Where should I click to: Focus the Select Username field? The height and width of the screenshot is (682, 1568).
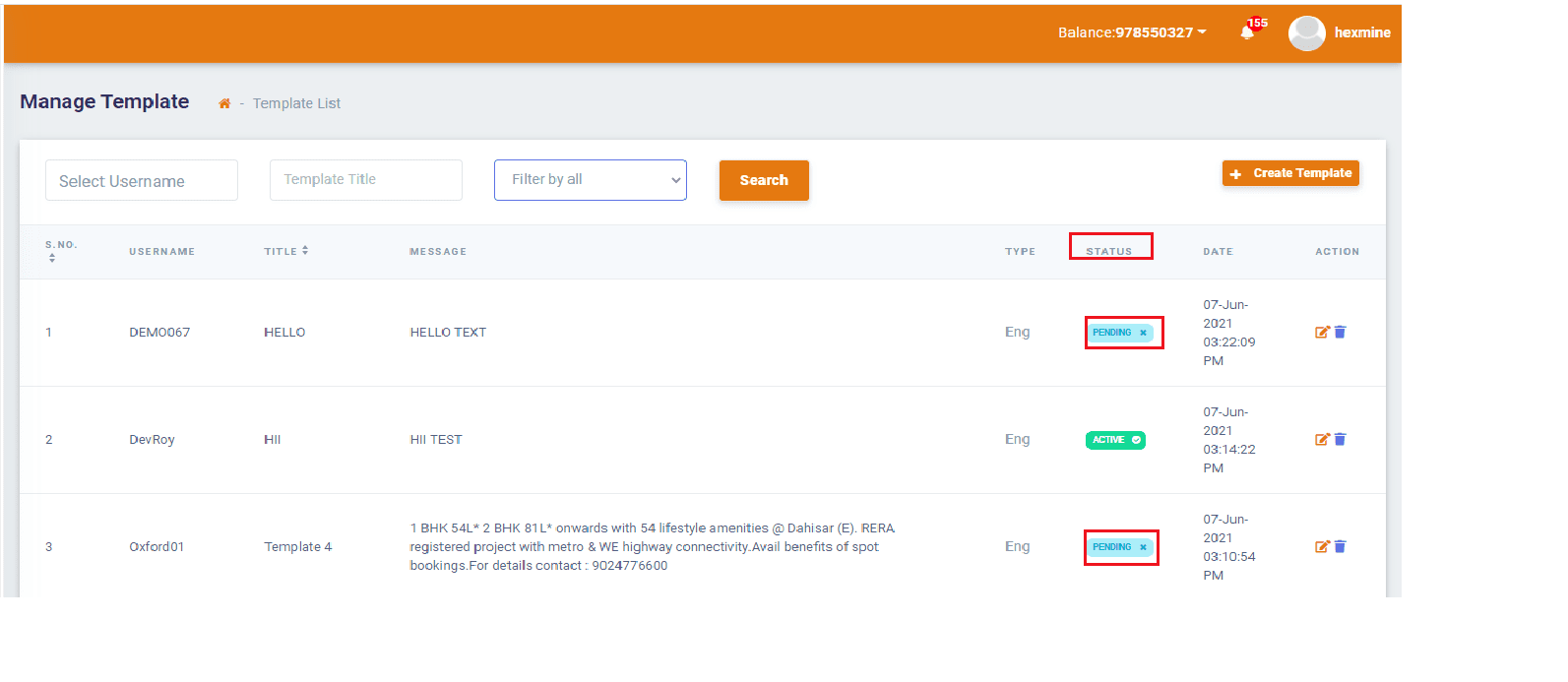click(x=142, y=181)
